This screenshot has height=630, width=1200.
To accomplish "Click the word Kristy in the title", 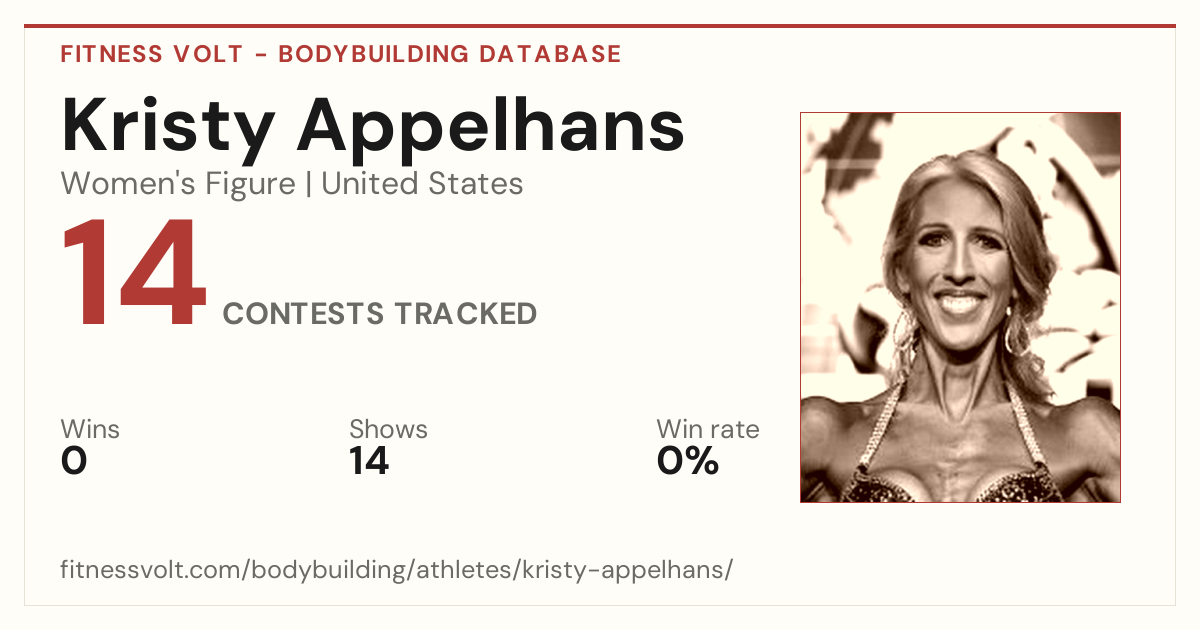I will (x=168, y=128).
